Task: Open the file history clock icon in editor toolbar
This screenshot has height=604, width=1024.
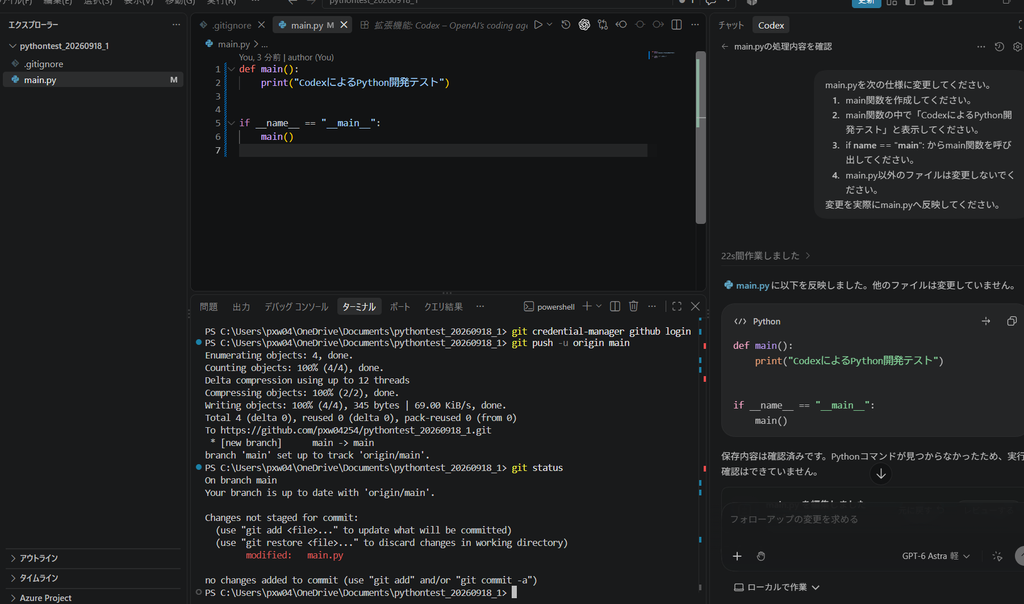Action: click(x=566, y=25)
